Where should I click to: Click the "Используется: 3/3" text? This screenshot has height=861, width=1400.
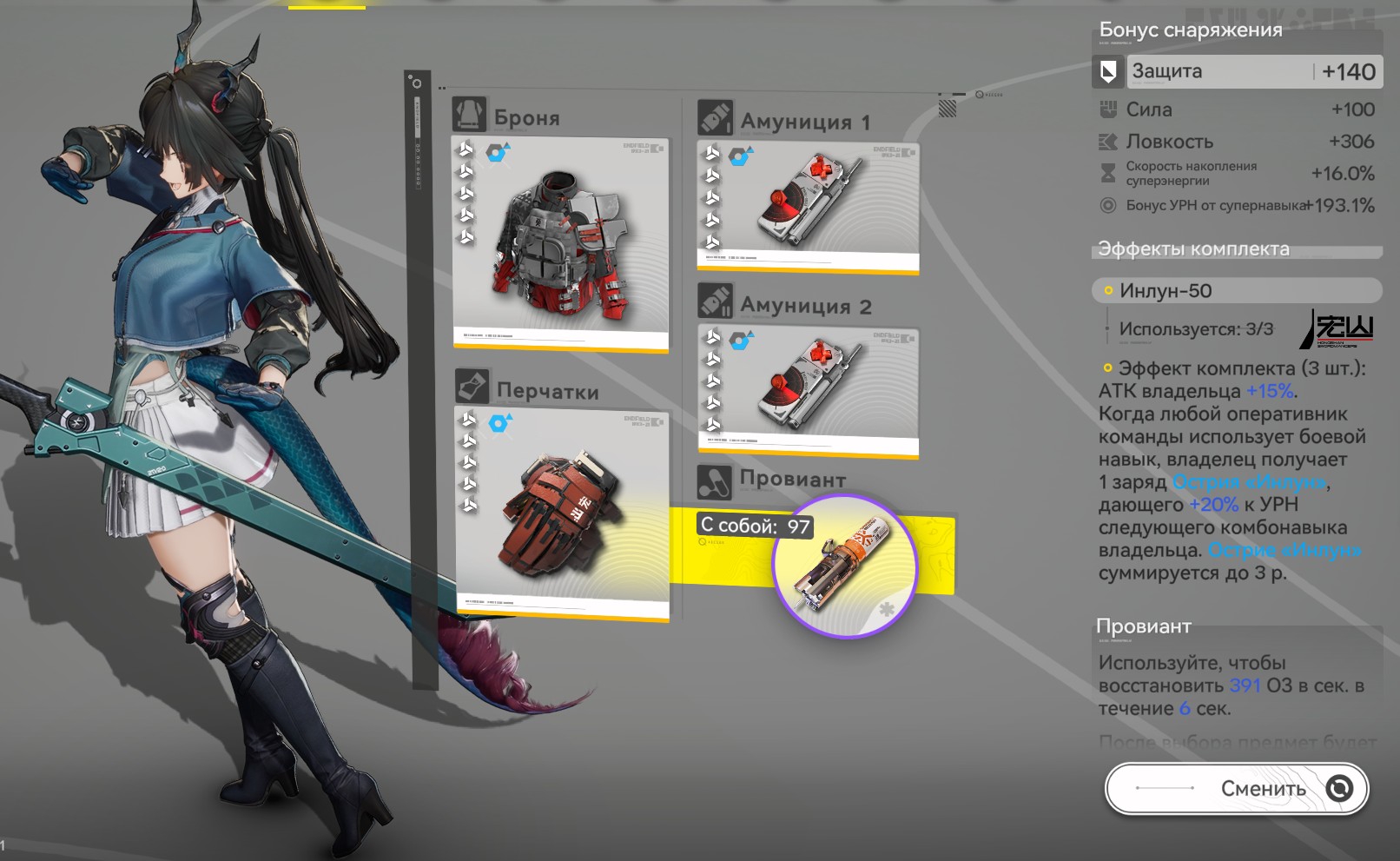(x=1196, y=329)
